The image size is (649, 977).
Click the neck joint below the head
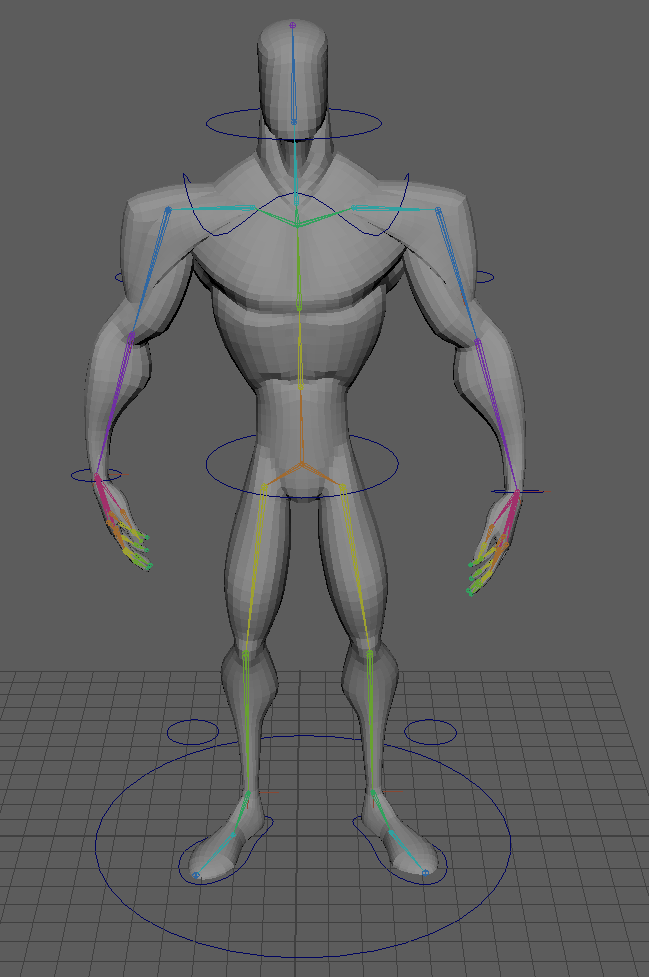pos(295,121)
